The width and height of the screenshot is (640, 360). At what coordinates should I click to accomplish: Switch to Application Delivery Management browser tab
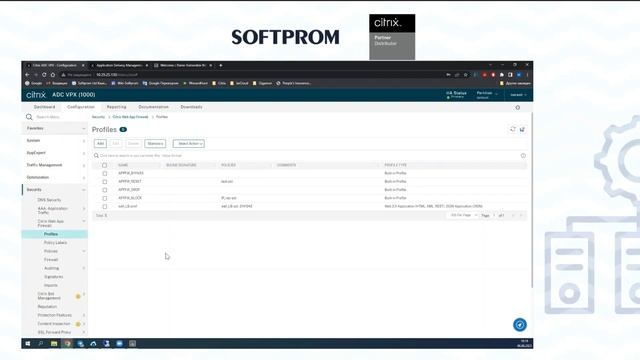[x=119, y=65]
